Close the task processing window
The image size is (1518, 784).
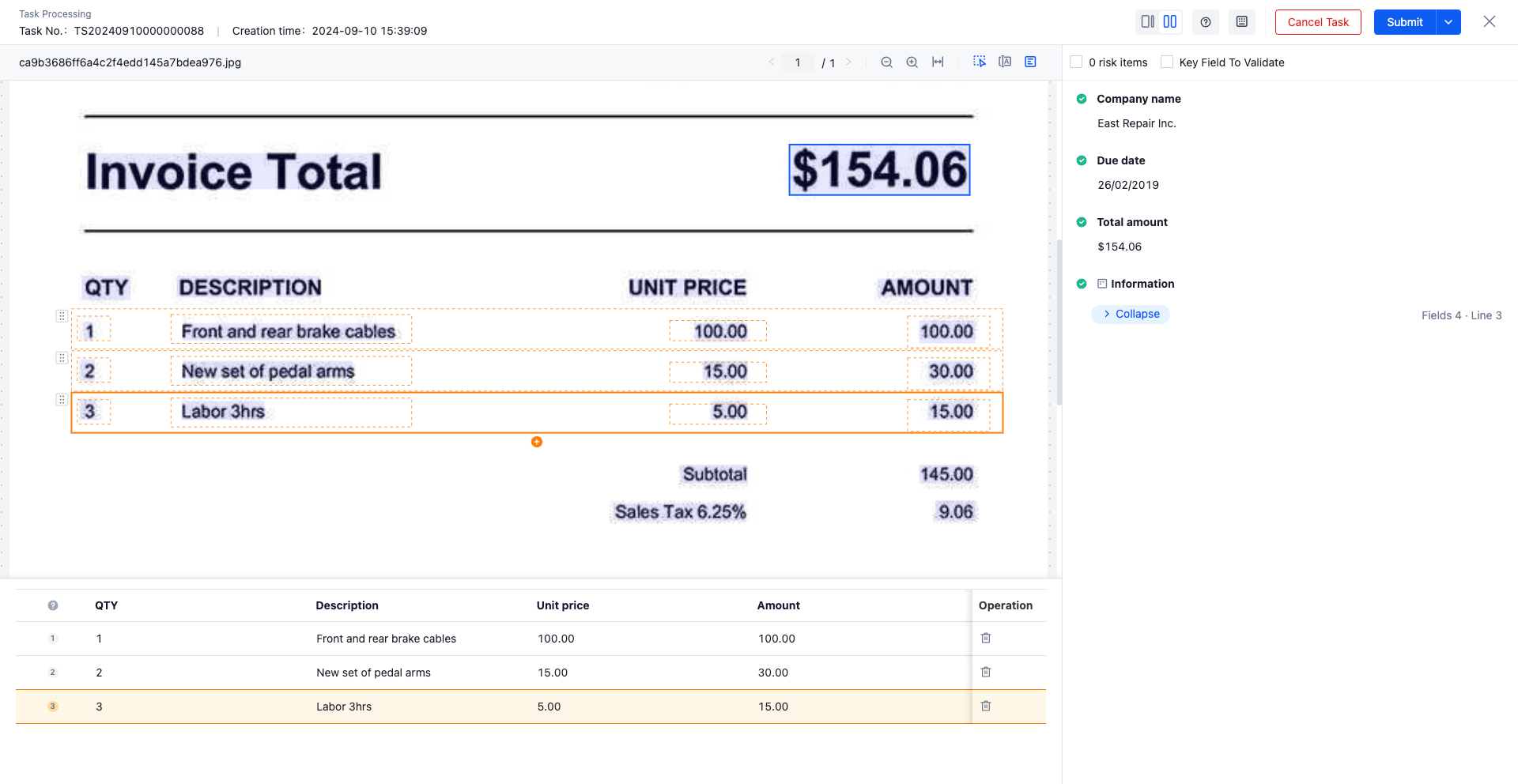[1490, 22]
